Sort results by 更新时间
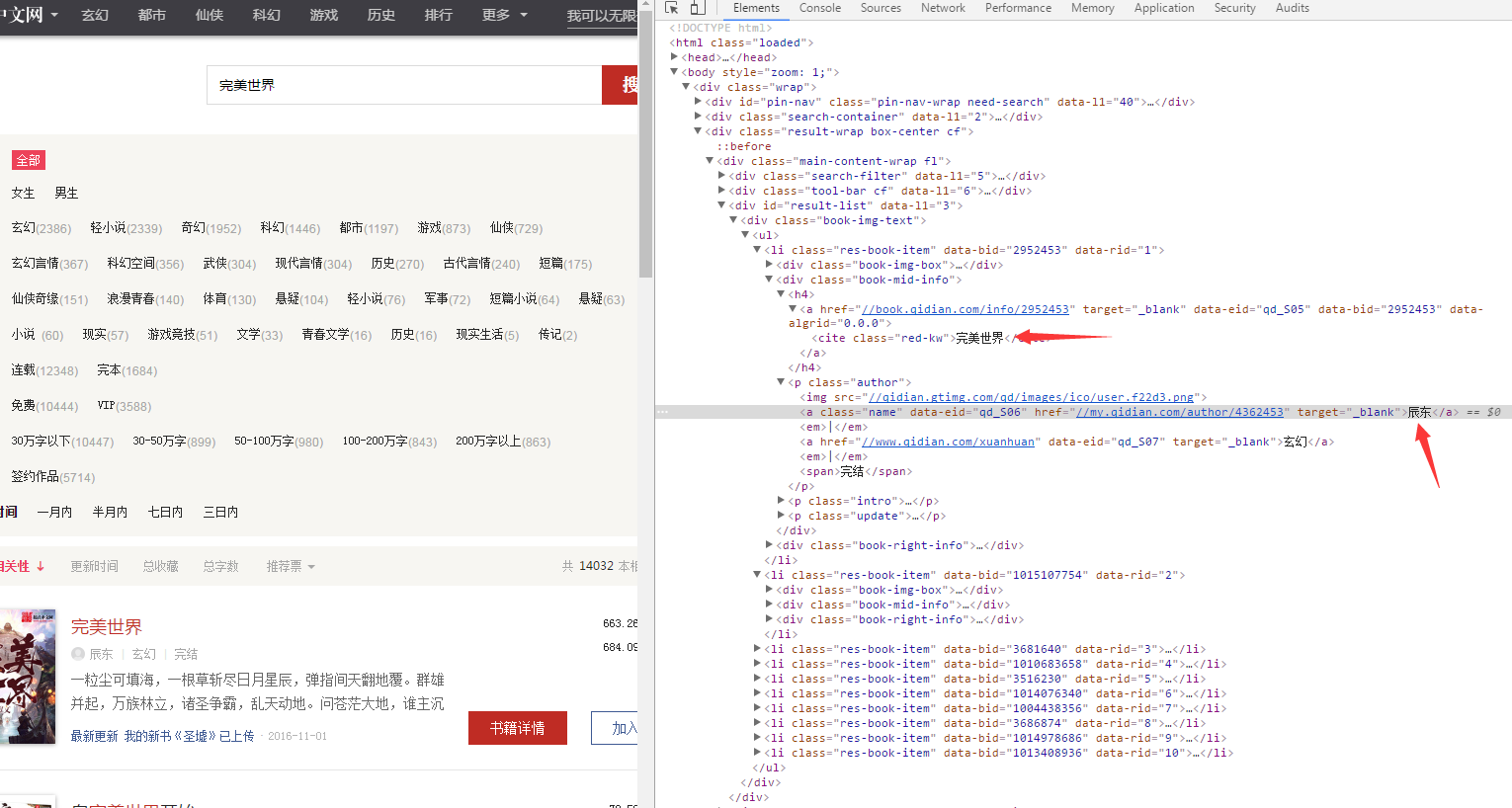The image size is (1512, 808). click(x=95, y=566)
